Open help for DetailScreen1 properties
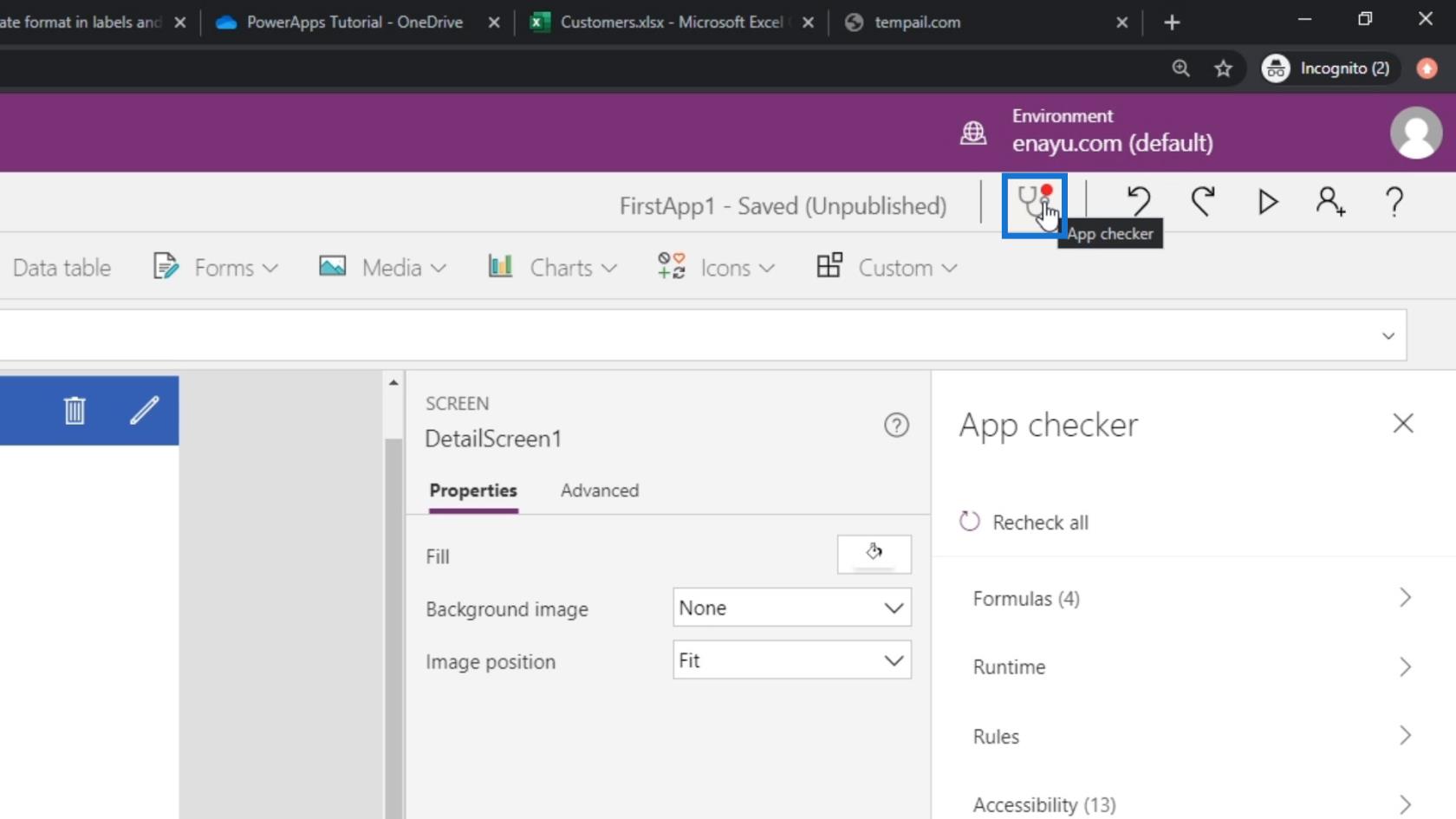Screen dimensions: 1456x819 click(x=896, y=425)
